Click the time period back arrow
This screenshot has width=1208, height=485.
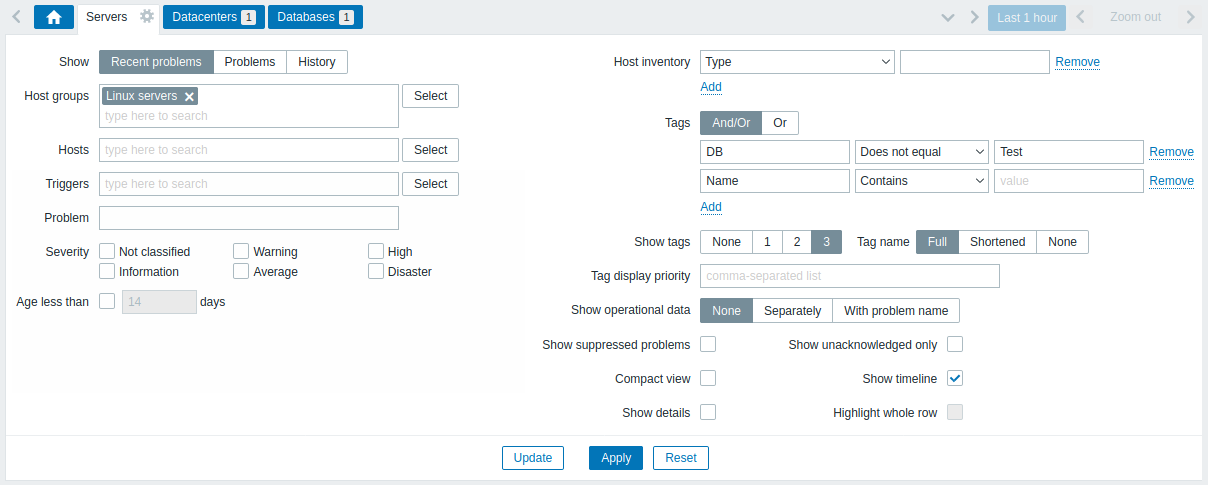click(1080, 17)
